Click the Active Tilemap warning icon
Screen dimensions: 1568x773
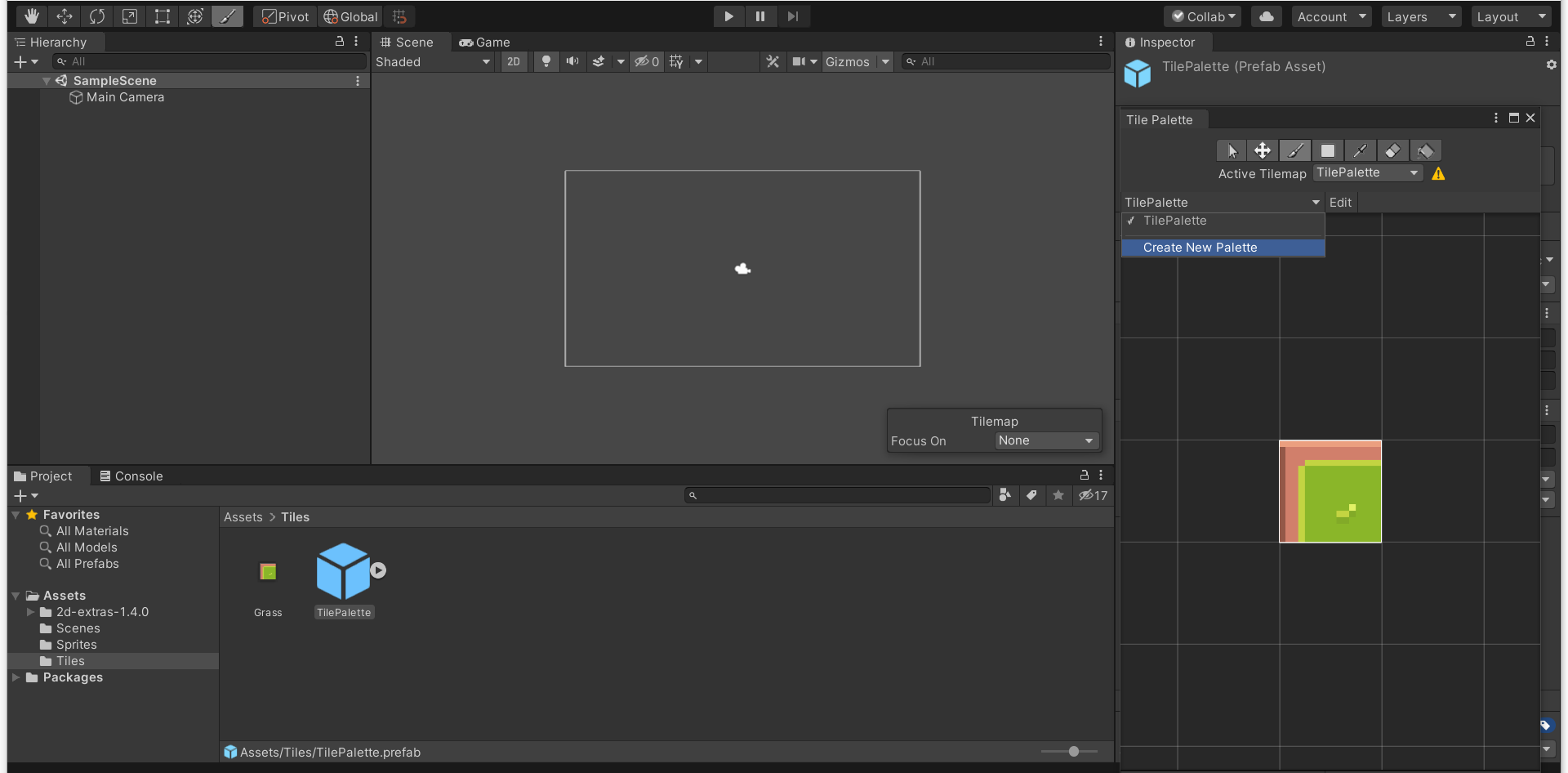(x=1439, y=173)
